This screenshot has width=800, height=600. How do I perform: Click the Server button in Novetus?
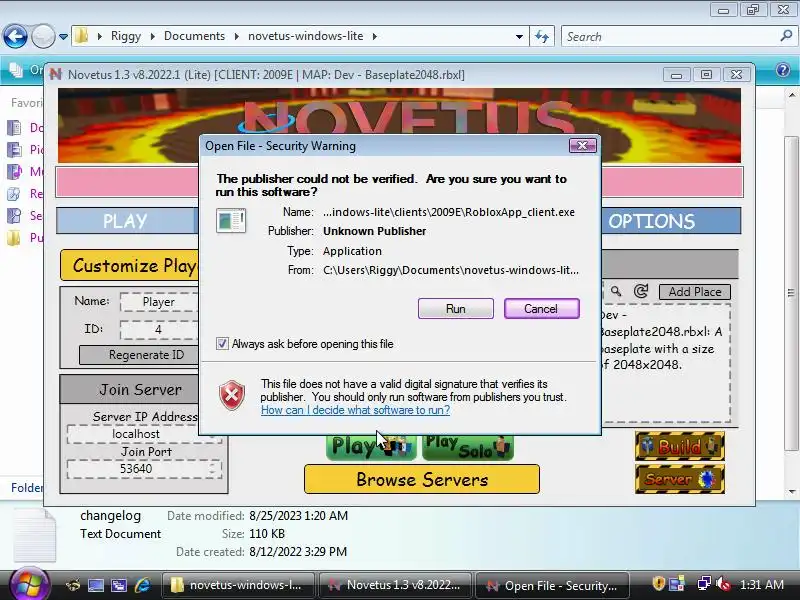pos(680,479)
